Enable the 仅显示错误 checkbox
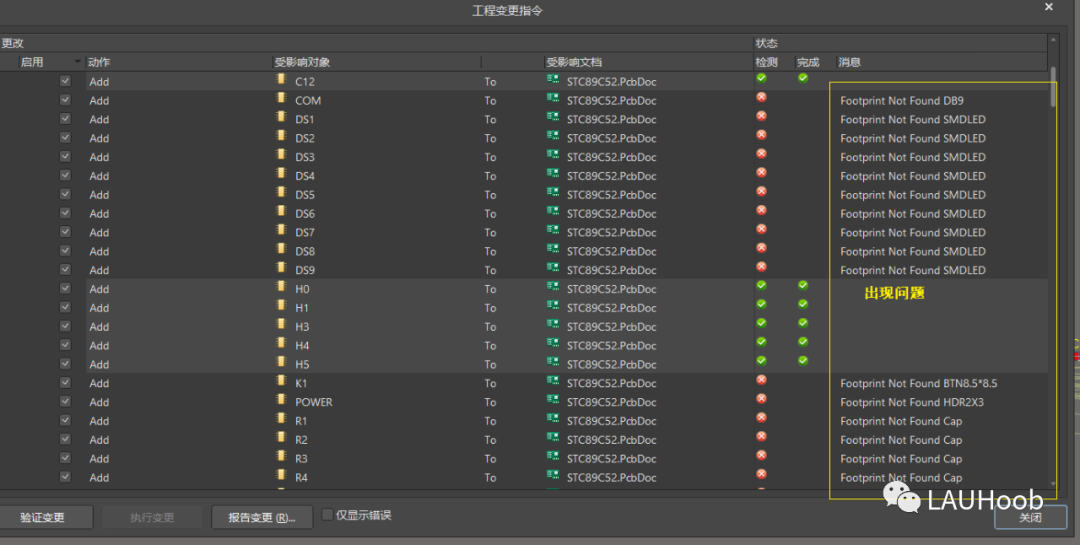The width and height of the screenshot is (1080, 545). point(328,515)
